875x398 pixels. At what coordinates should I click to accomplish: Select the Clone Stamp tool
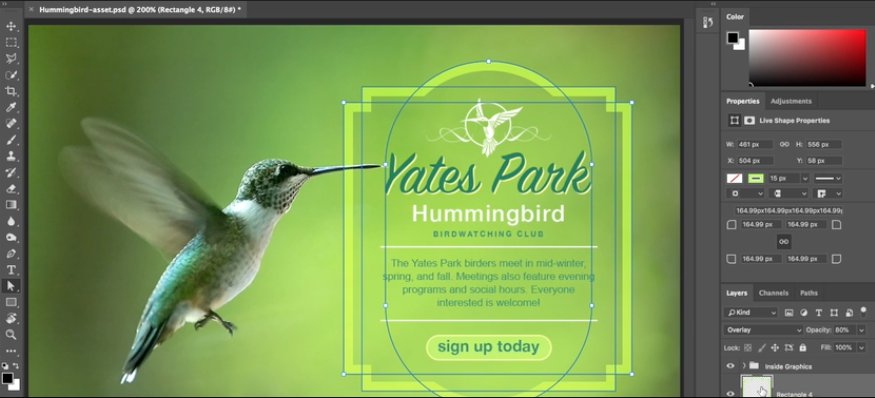point(11,156)
